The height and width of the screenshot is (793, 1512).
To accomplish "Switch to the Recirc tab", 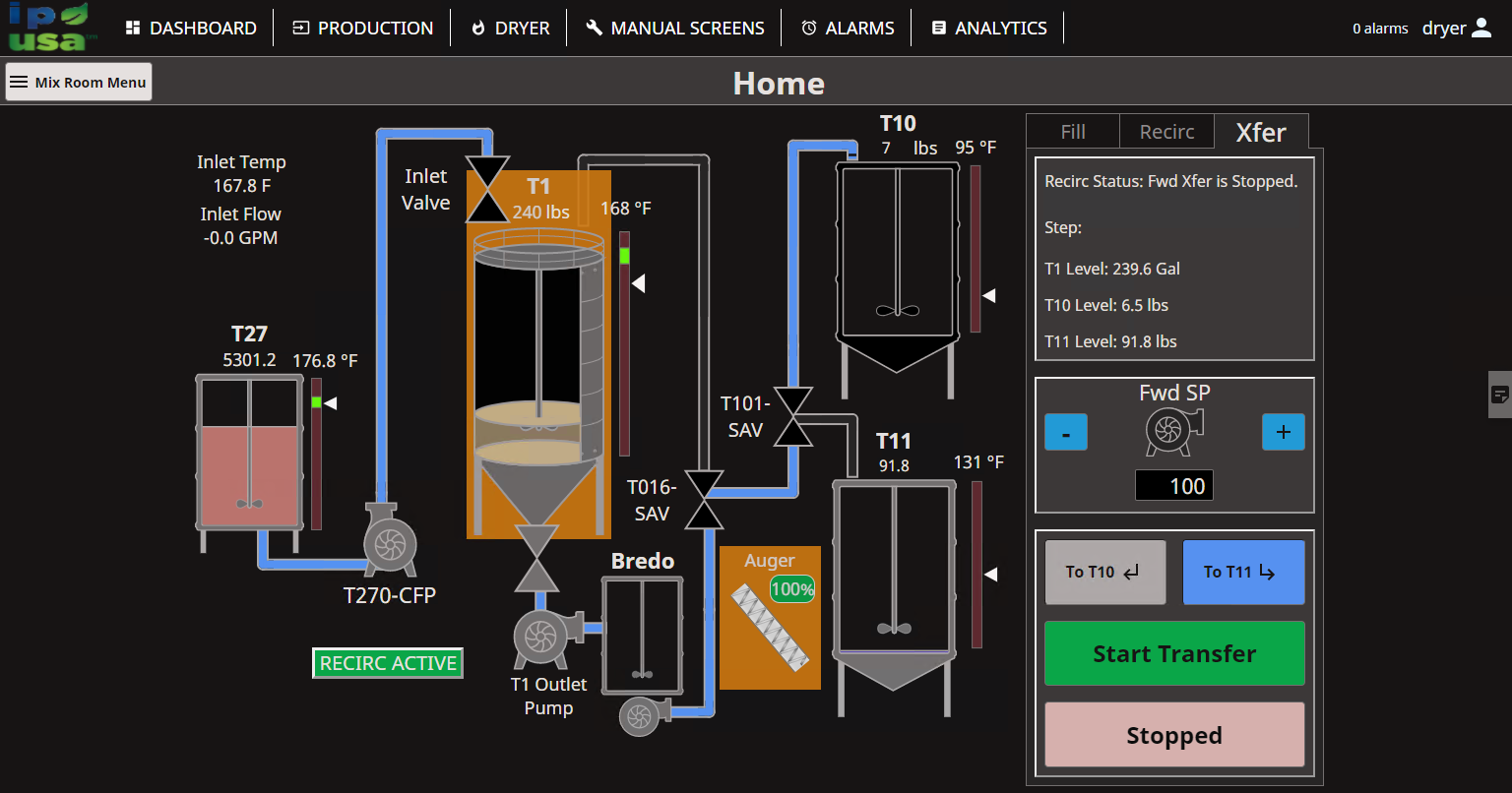I will pyautogui.click(x=1166, y=132).
